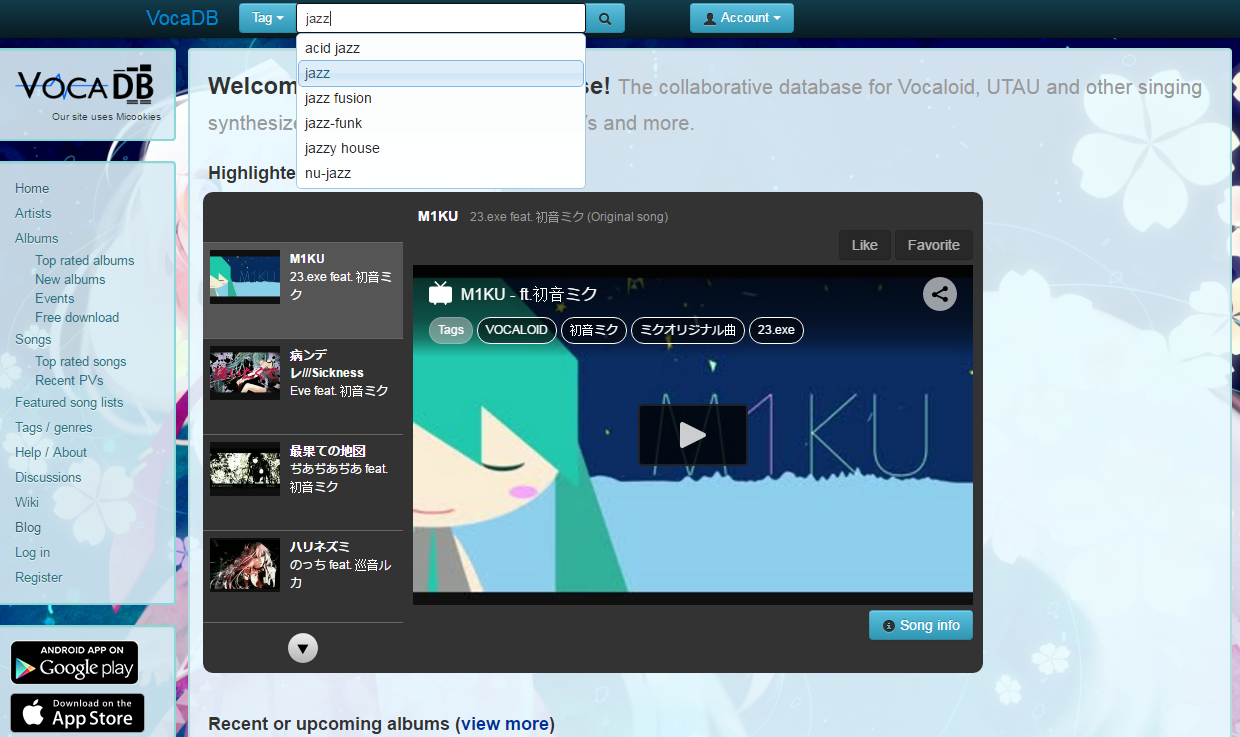Open the App Store download badge
Screen dimensions: 1240x737
(x=78, y=713)
